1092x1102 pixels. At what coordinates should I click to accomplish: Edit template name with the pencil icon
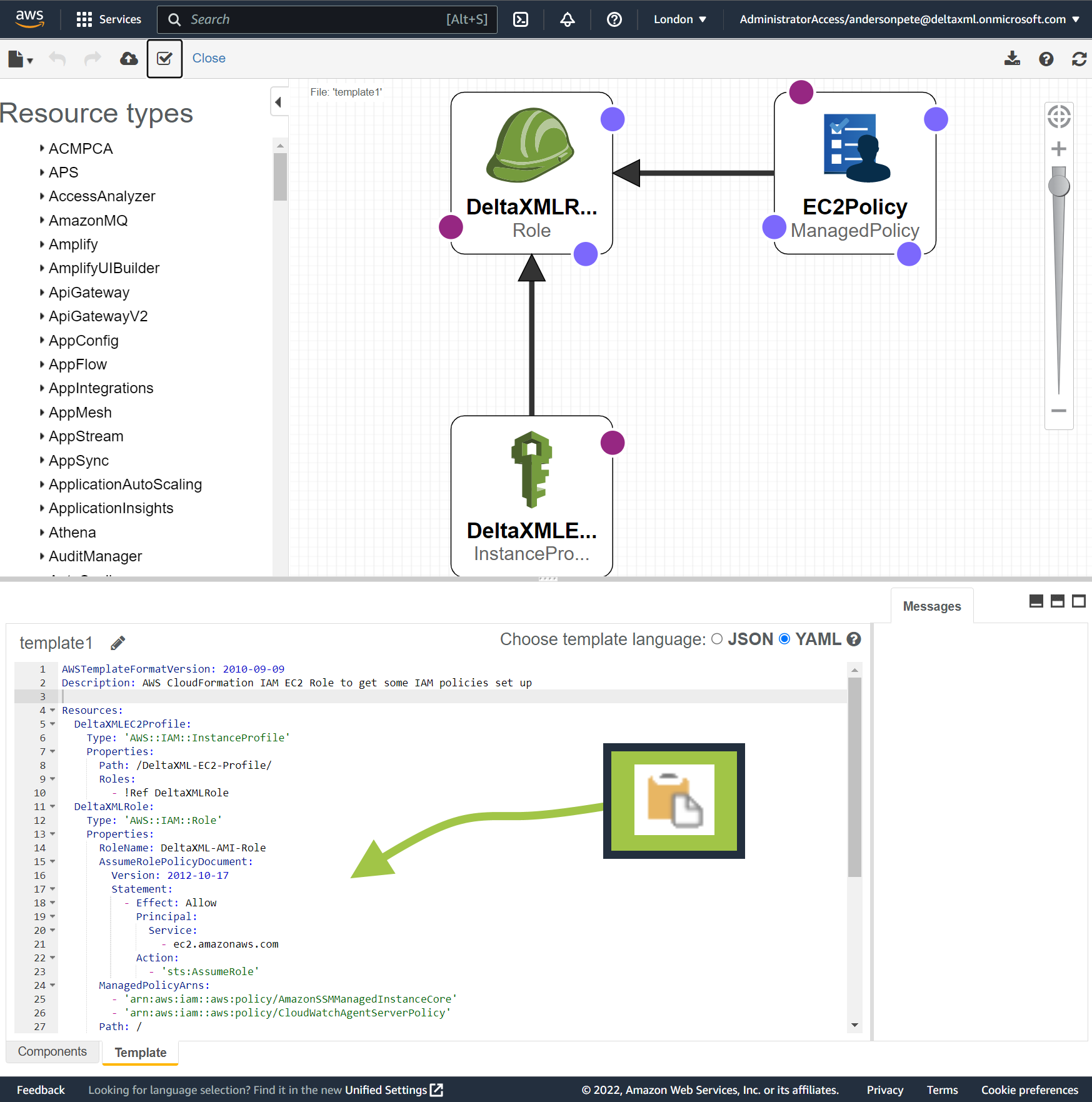118,643
